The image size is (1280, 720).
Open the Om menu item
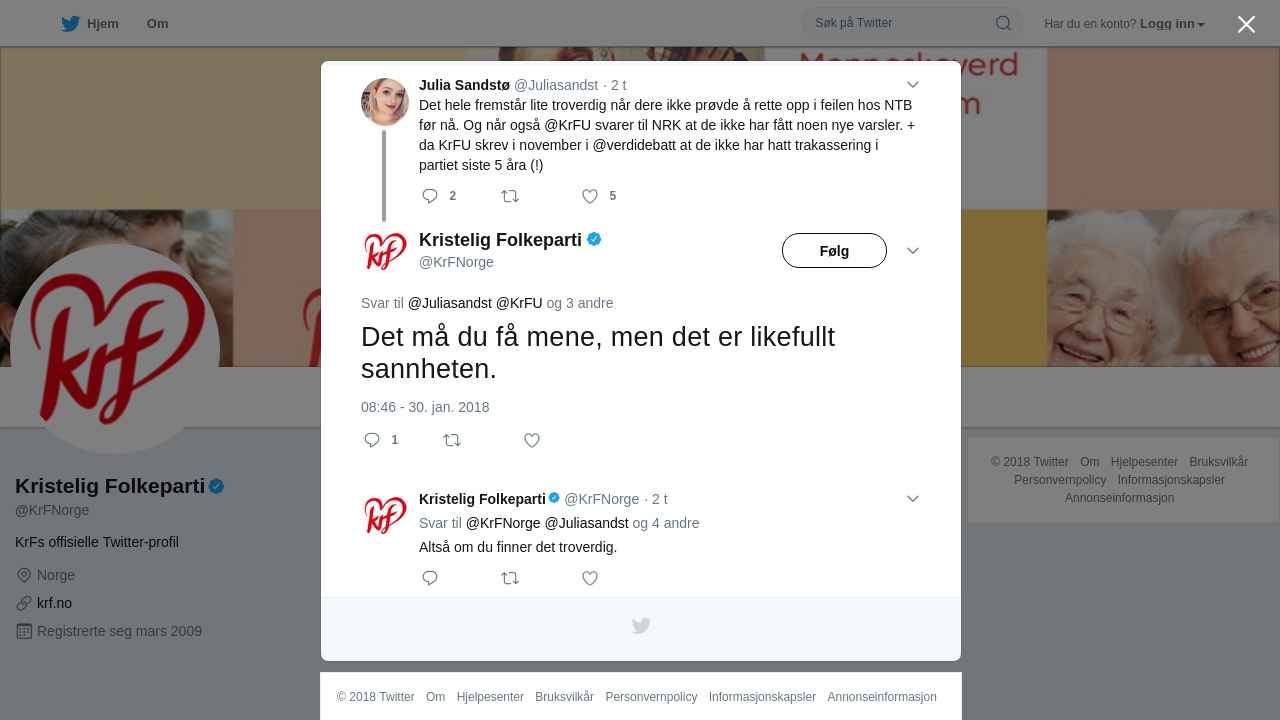157,24
